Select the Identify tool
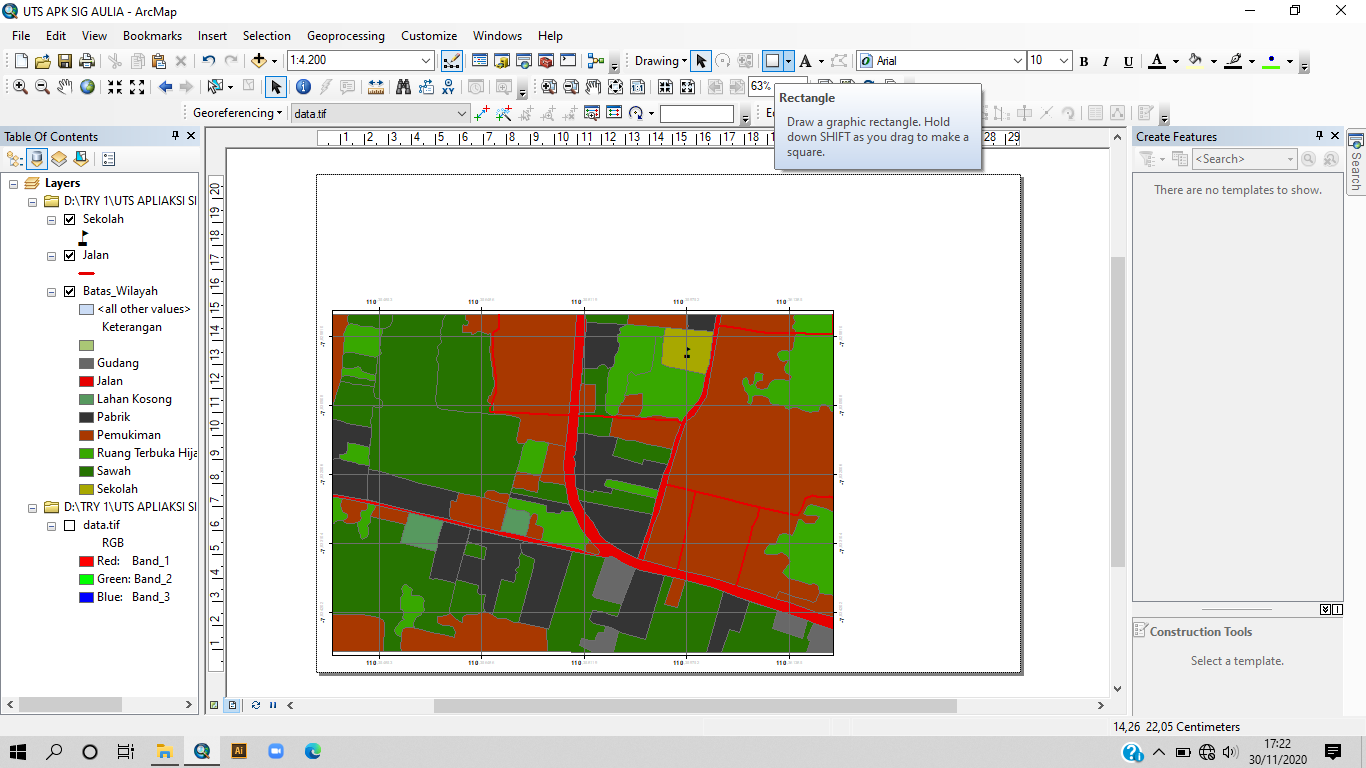1366x768 pixels. point(303,87)
